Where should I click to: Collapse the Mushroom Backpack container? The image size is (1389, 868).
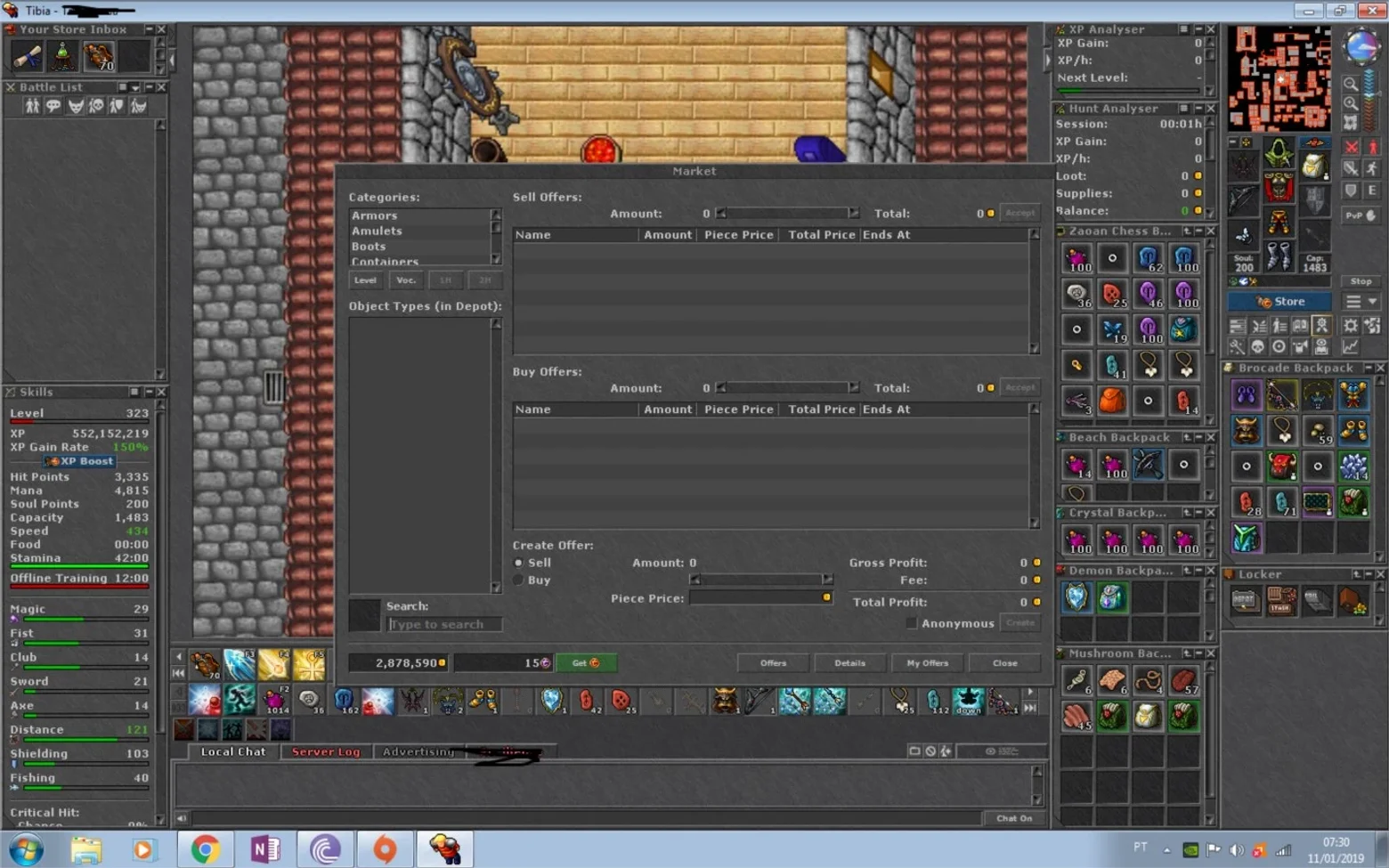tap(1198, 653)
